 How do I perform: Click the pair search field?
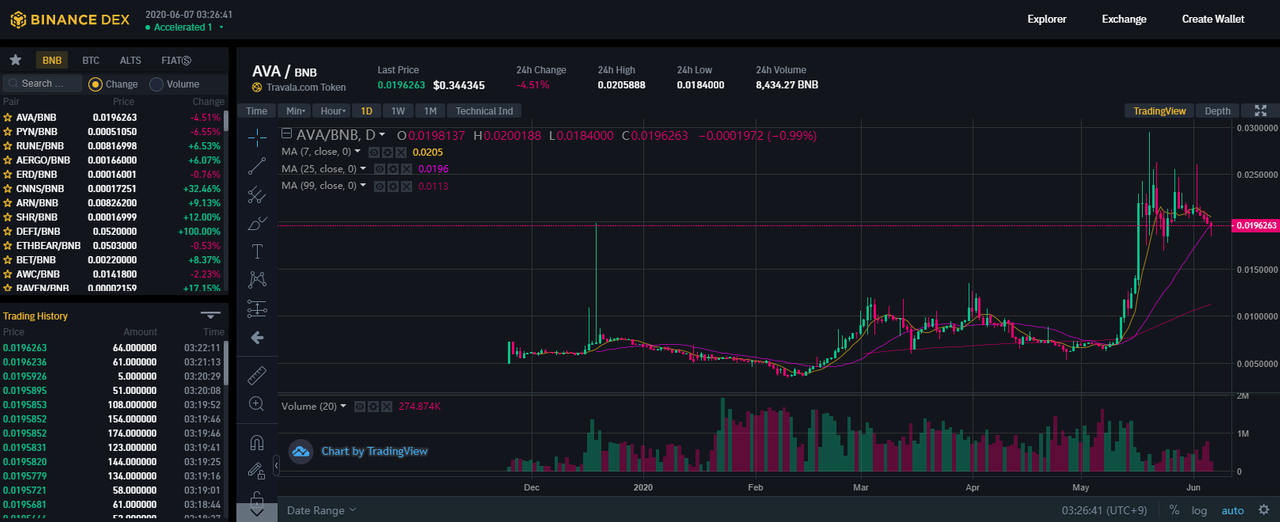[x=42, y=84]
